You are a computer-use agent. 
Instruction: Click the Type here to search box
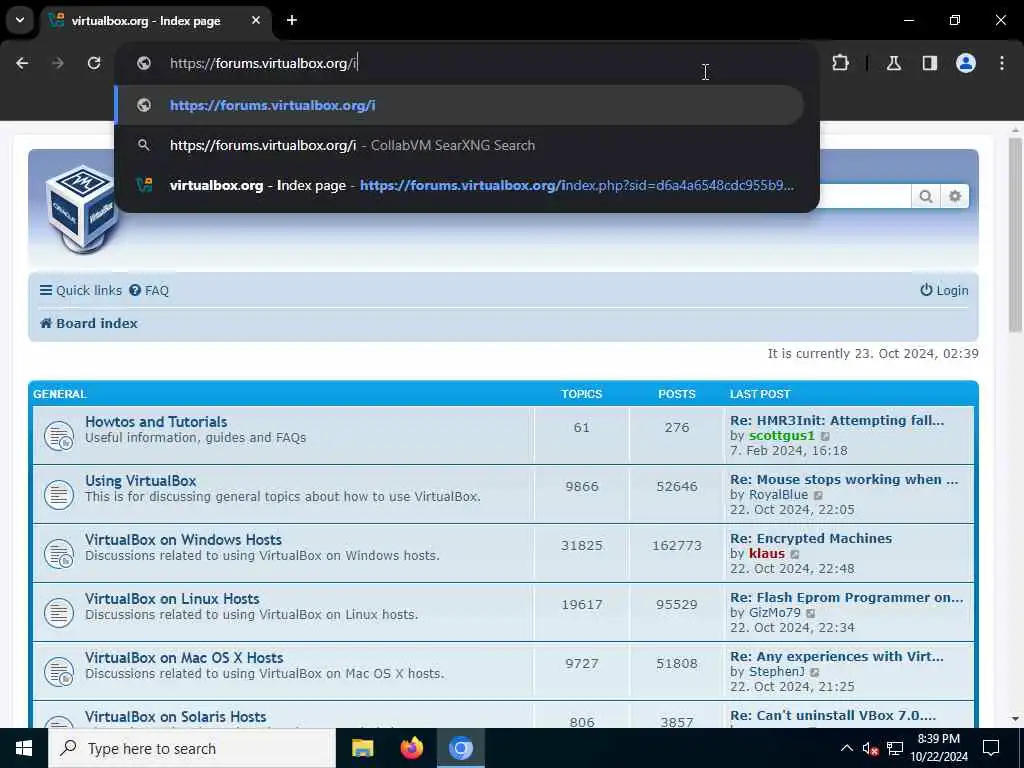tap(192, 748)
